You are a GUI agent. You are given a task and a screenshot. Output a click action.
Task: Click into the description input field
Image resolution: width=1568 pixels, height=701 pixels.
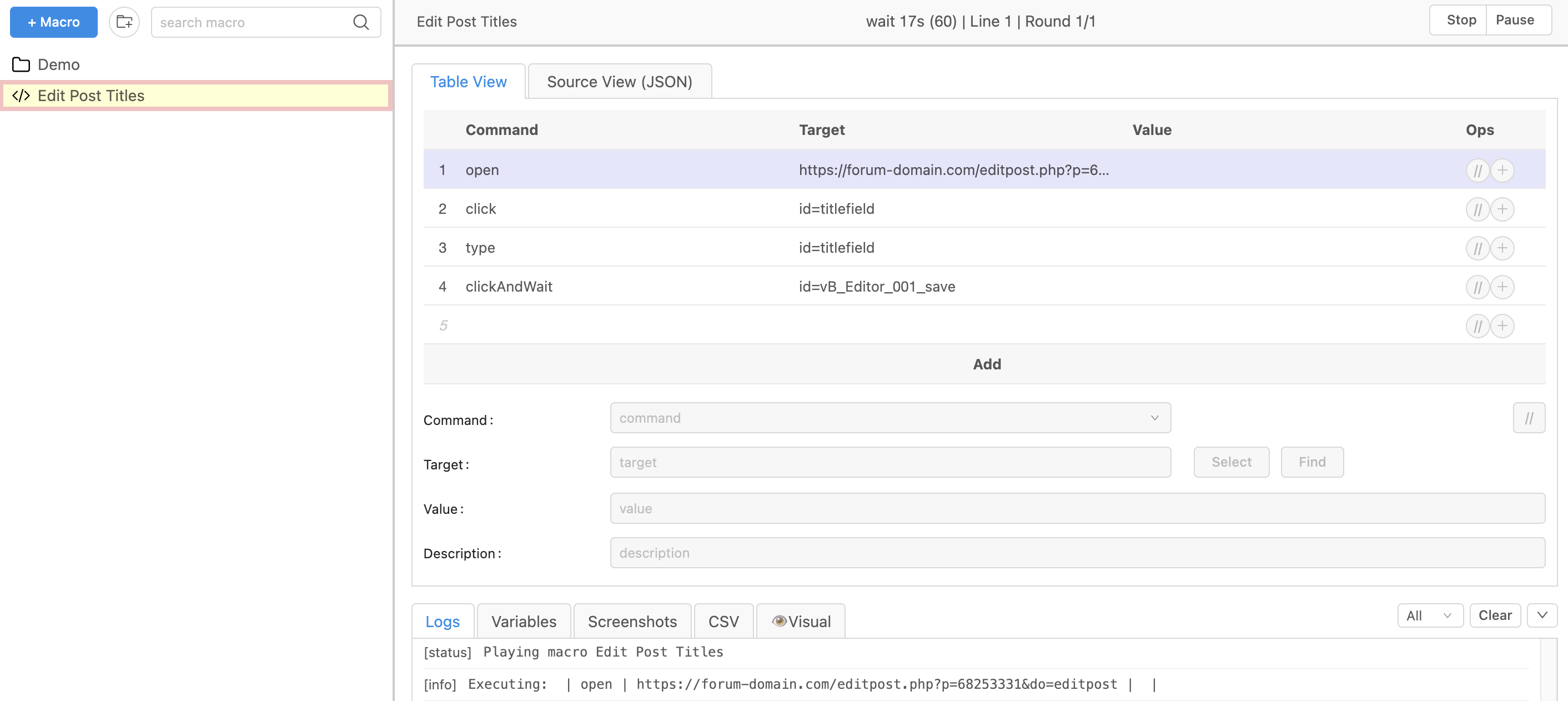(x=1077, y=553)
